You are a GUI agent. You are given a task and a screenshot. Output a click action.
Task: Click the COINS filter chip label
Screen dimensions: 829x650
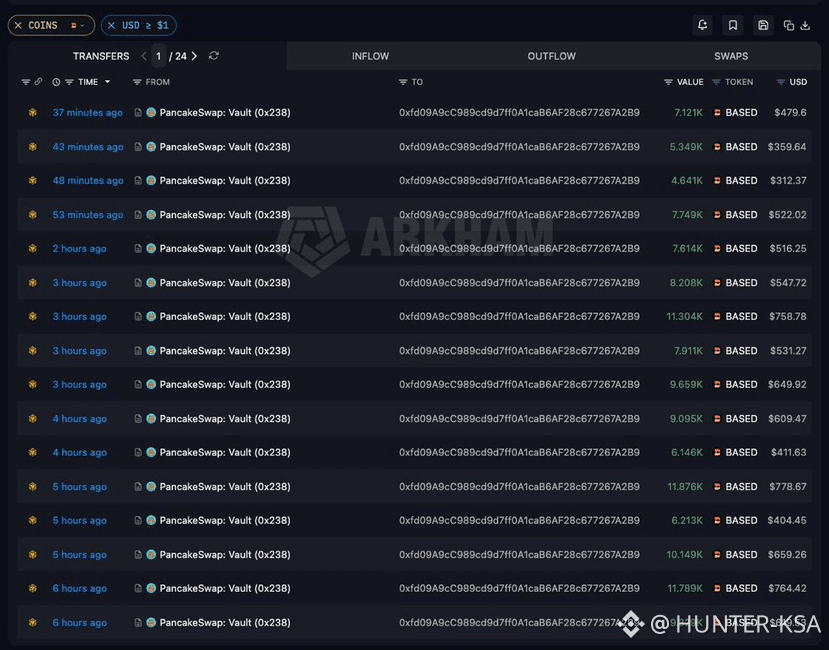43,25
